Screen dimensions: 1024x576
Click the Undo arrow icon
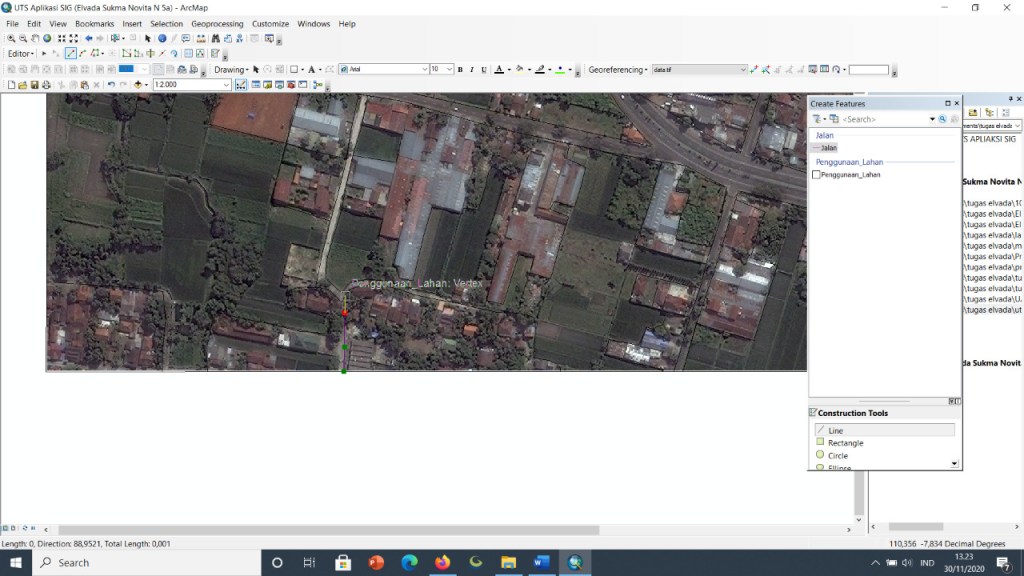(x=111, y=85)
